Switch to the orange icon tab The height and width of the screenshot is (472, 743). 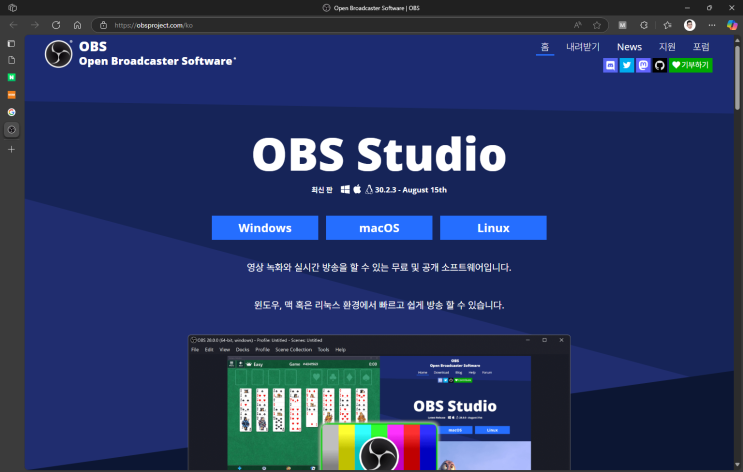coord(11,95)
